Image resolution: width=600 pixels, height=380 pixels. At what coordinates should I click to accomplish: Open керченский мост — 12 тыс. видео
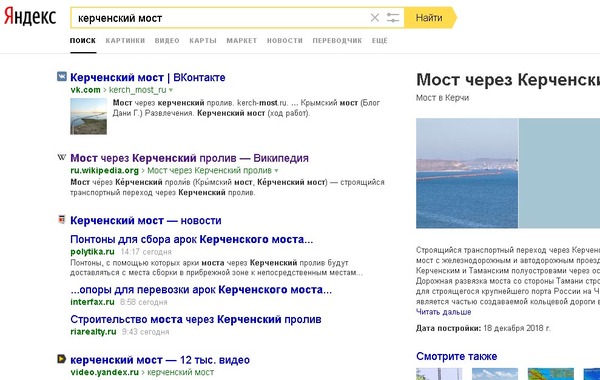(x=160, y=360)
